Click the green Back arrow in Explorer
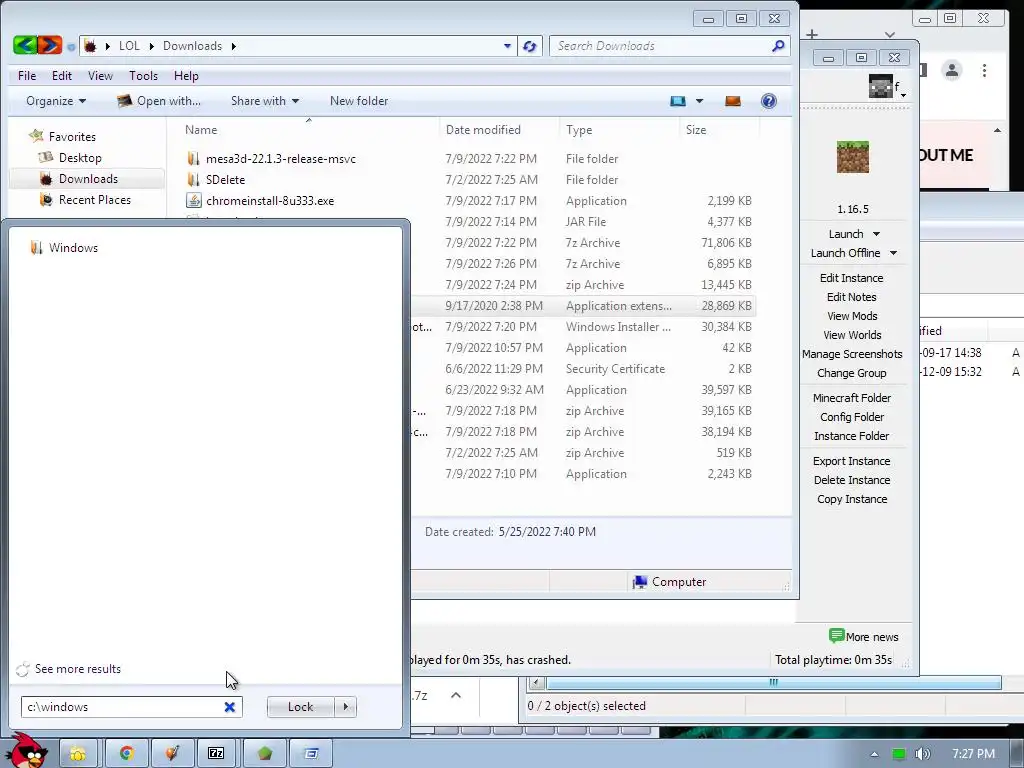 coord(25,45)
